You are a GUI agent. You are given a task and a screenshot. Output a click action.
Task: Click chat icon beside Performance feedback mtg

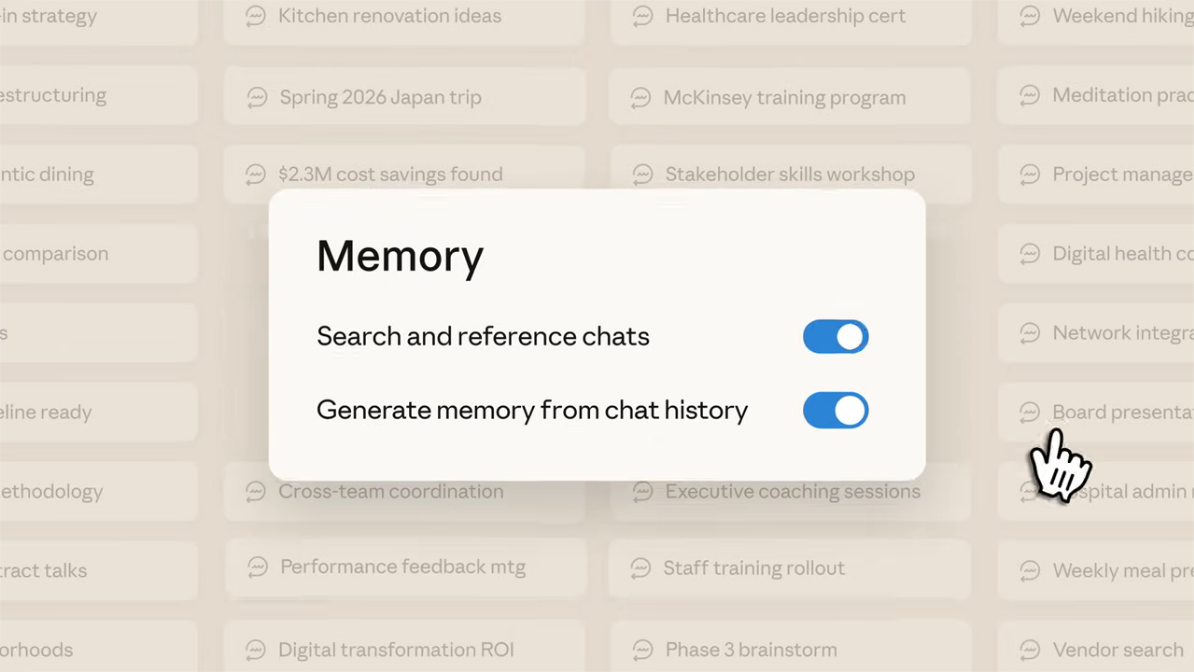click(257, 567)
